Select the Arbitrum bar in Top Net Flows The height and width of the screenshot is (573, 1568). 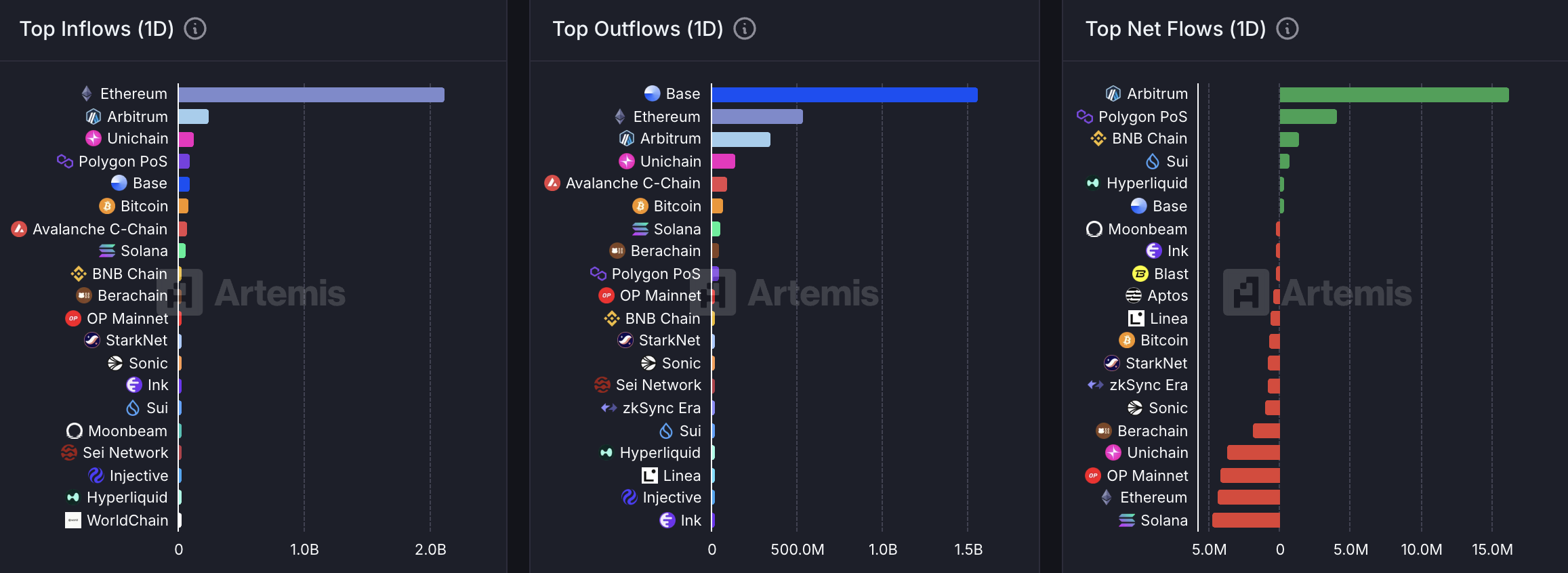(x=1395, y=95)
